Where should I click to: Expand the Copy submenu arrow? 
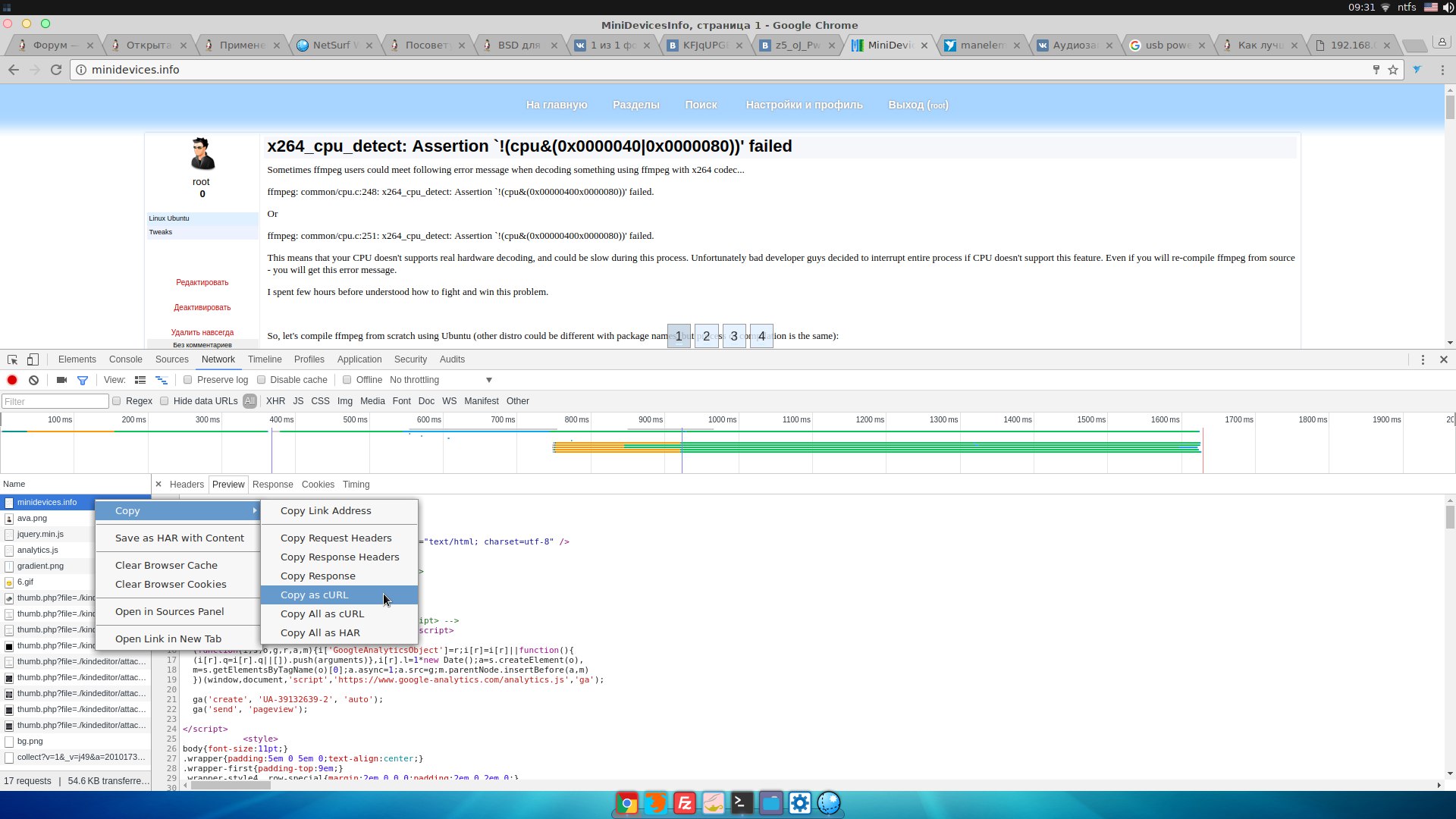[255, 511]
